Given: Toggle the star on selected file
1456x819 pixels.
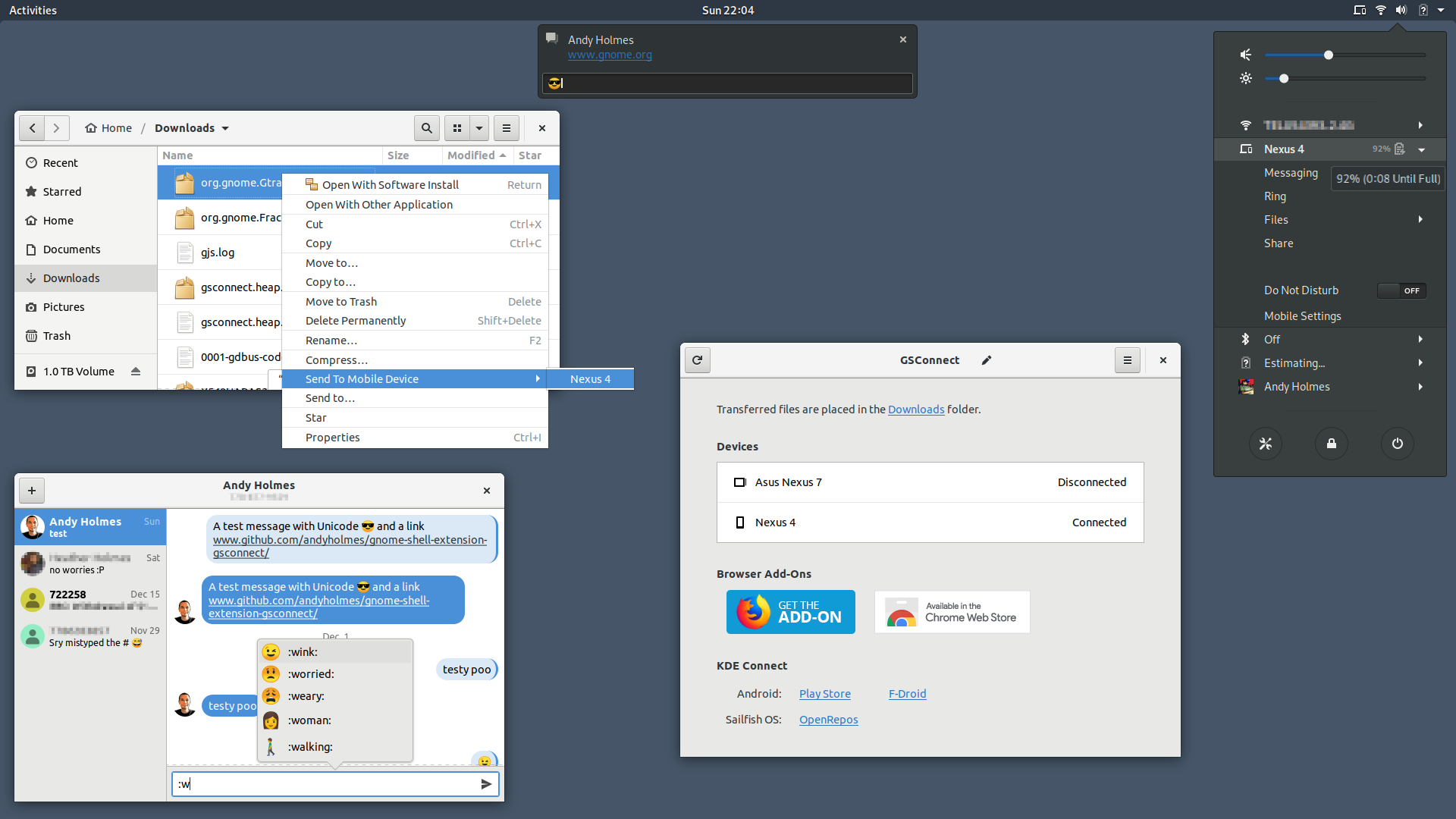Looking at the screenshot, I should coord(314,417).
